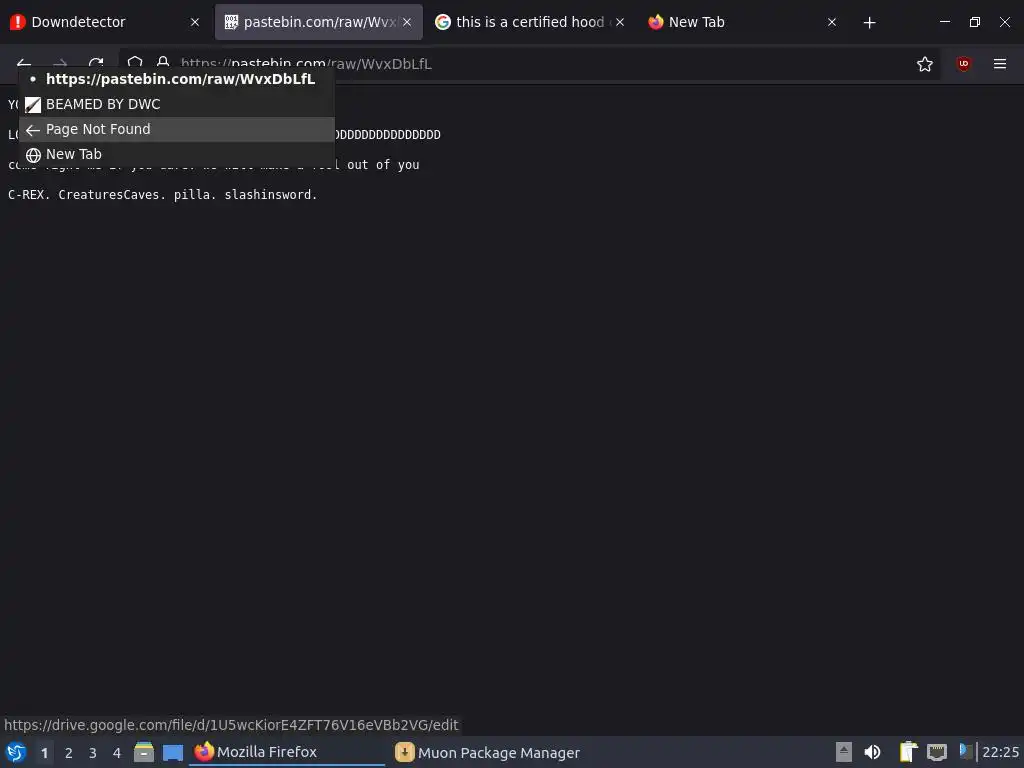
Task: Close the Downdetector tab
Action: click(195, 22)
